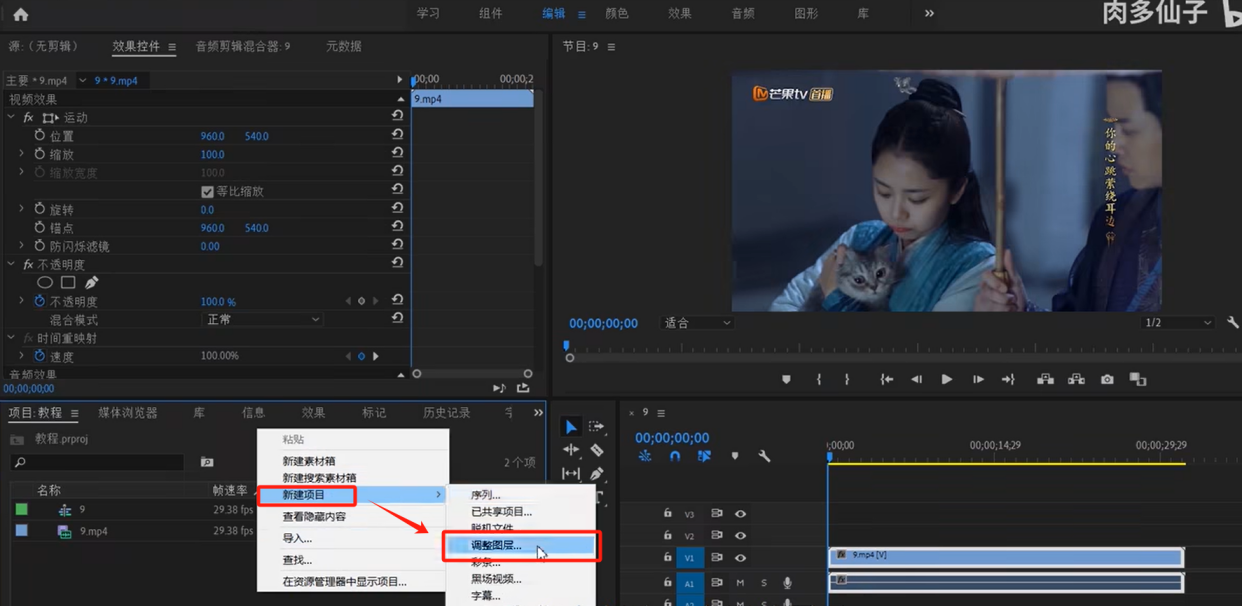Choose 序列 from the new item submenu
The height and width of the screenshot is (606, 1242).
[x=486, y=495]
